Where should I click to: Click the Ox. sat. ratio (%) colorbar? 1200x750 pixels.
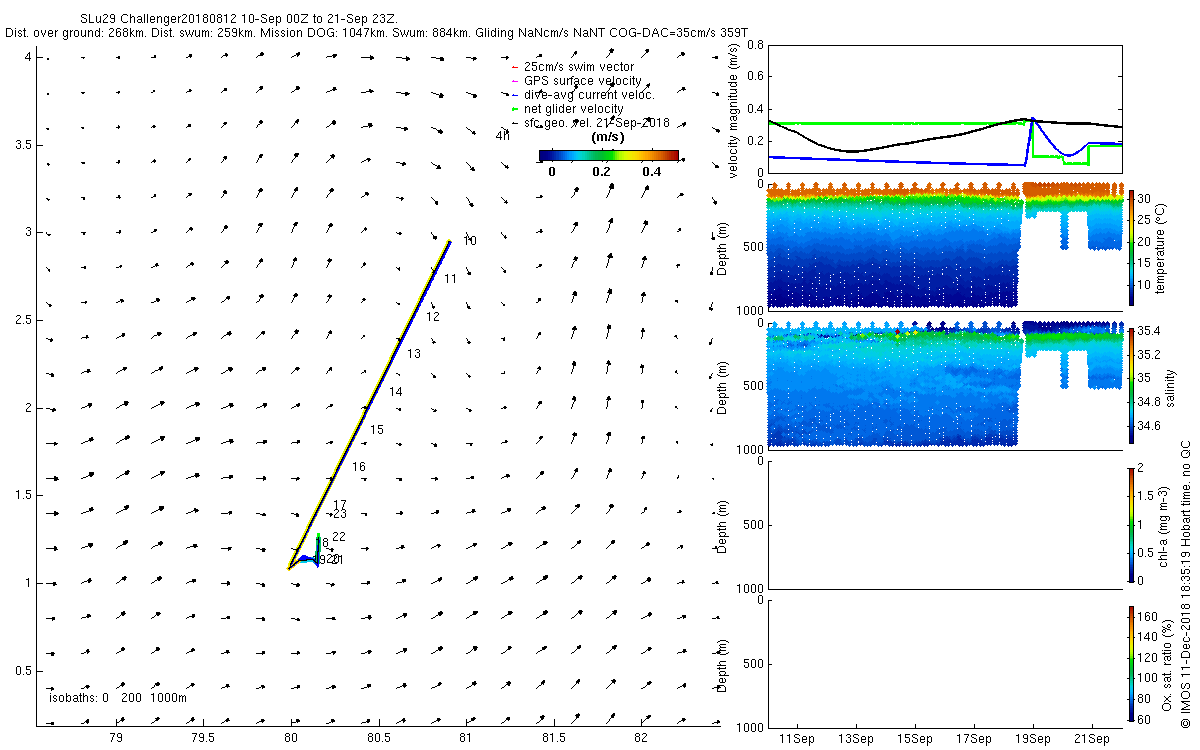pos(1131,663)
